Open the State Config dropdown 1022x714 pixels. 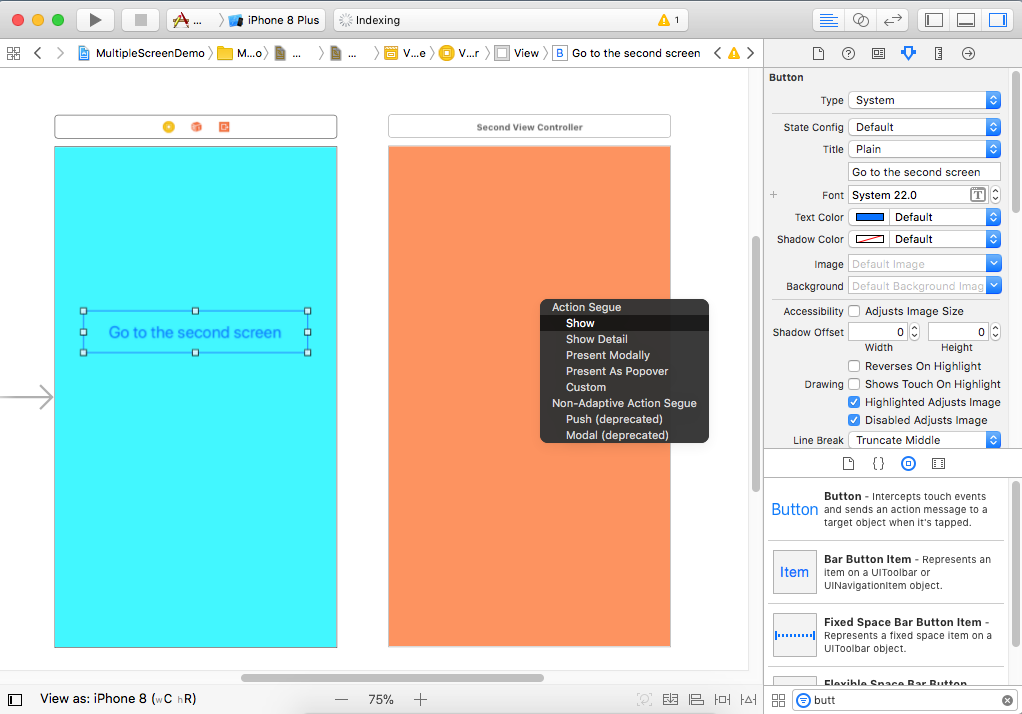tap(924, 127)
